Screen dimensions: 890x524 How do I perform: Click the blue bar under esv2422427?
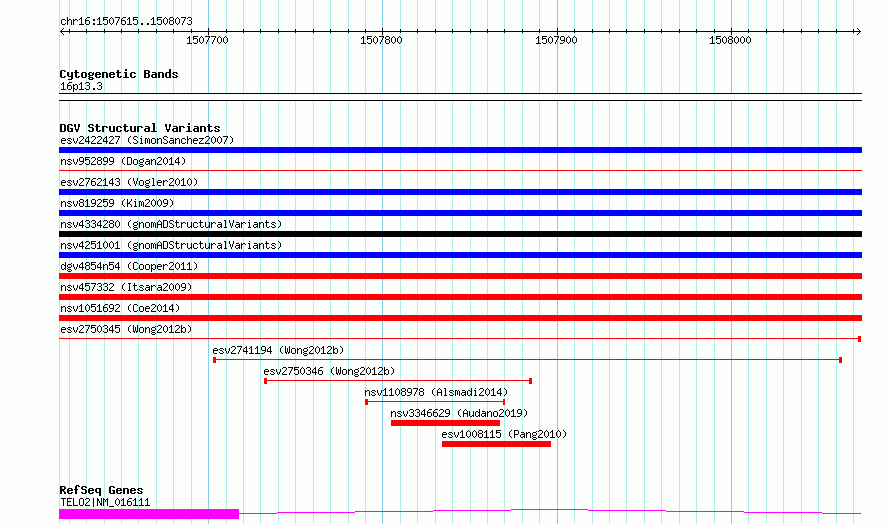pyautogui.click(x=460, y=150)
